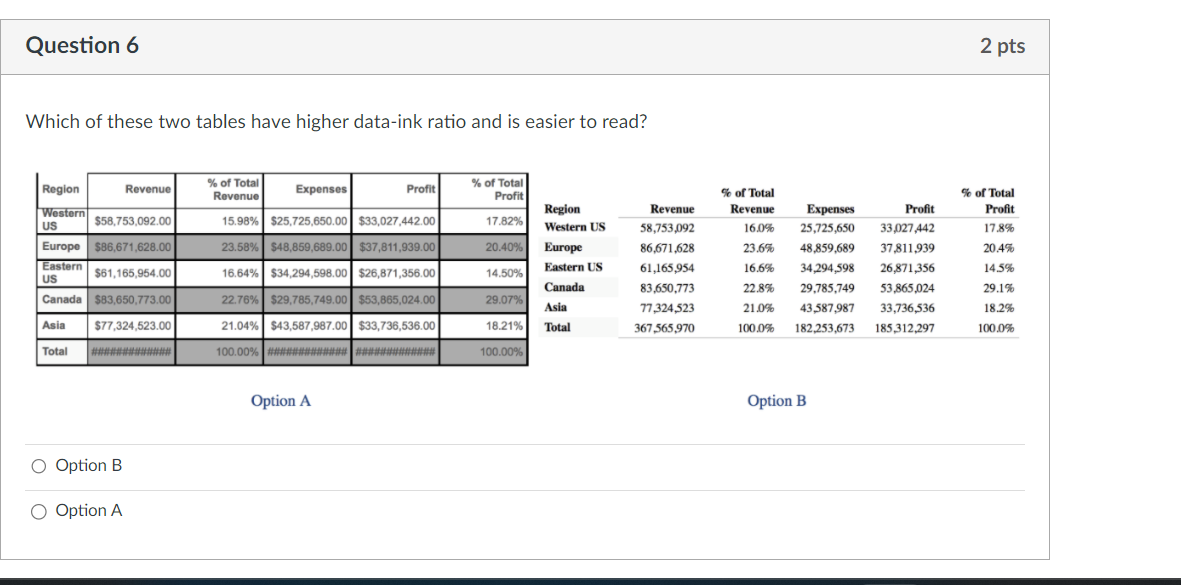Click the data-ink ratio question text
The height and width of the screenshot is (585, 1181).
click(337, 121)
